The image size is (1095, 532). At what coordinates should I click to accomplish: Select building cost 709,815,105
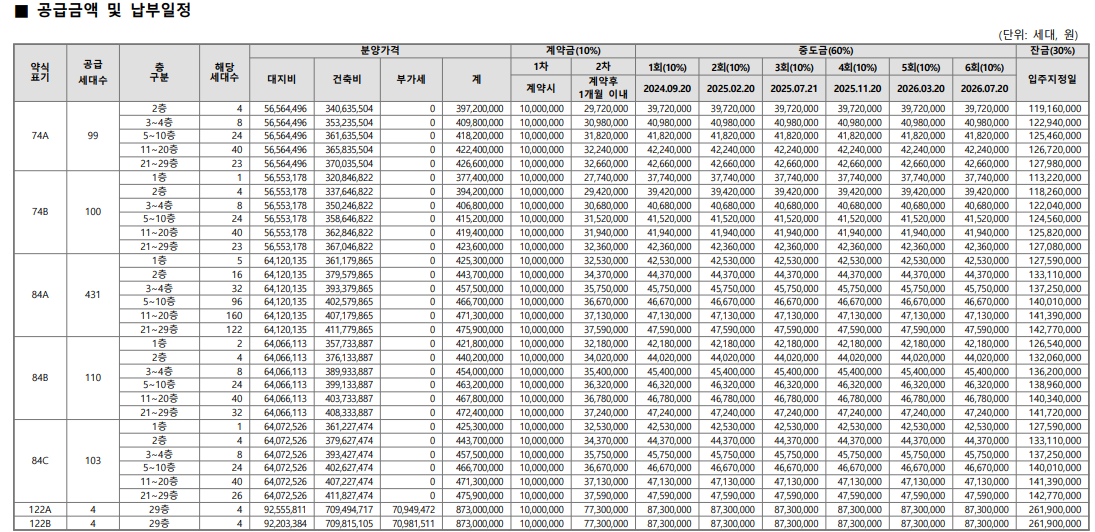click(348, 524)
